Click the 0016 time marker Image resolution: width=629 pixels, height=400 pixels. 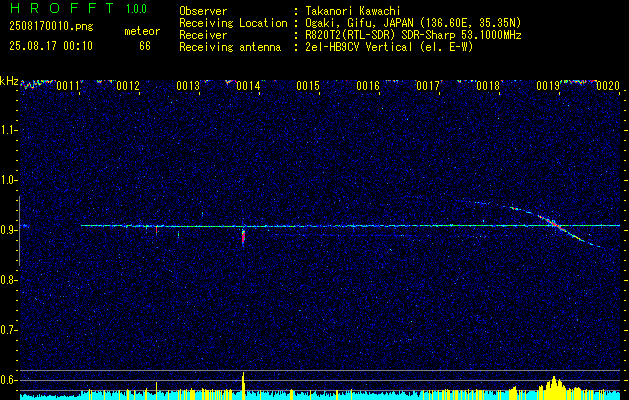pyautogui.click(x=368, y=86)
